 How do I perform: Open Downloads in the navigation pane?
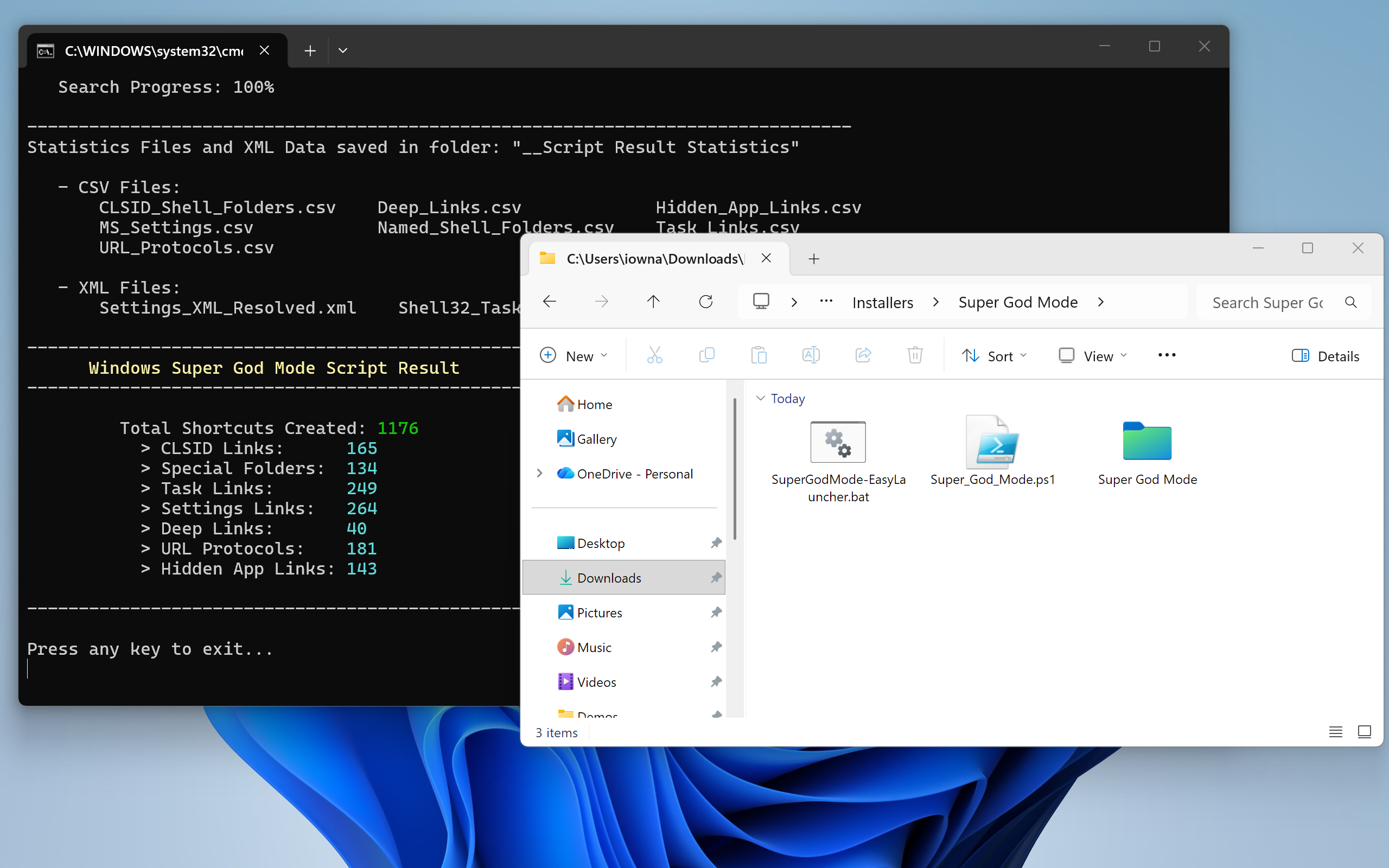click(623, 578)
